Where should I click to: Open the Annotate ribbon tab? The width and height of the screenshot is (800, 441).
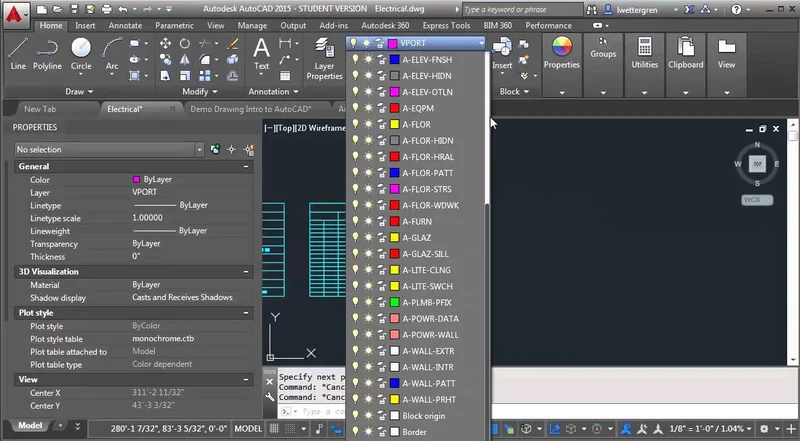(x=125, y=26)
